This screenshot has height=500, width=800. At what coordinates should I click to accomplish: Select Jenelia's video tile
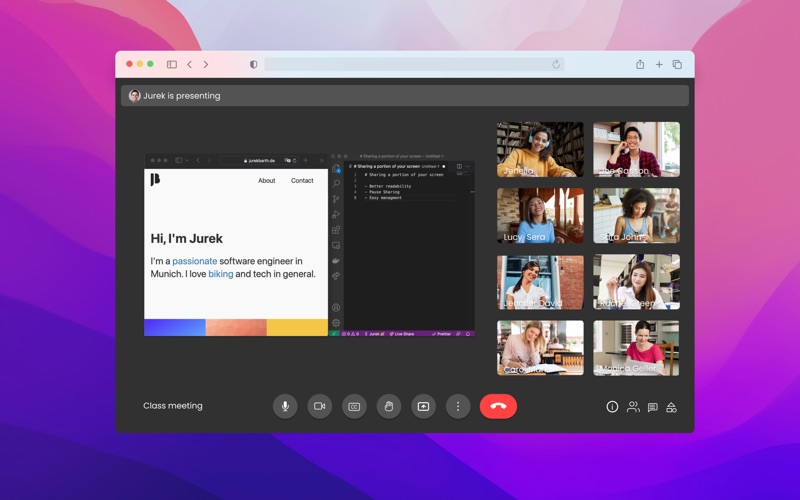point(540,149)
